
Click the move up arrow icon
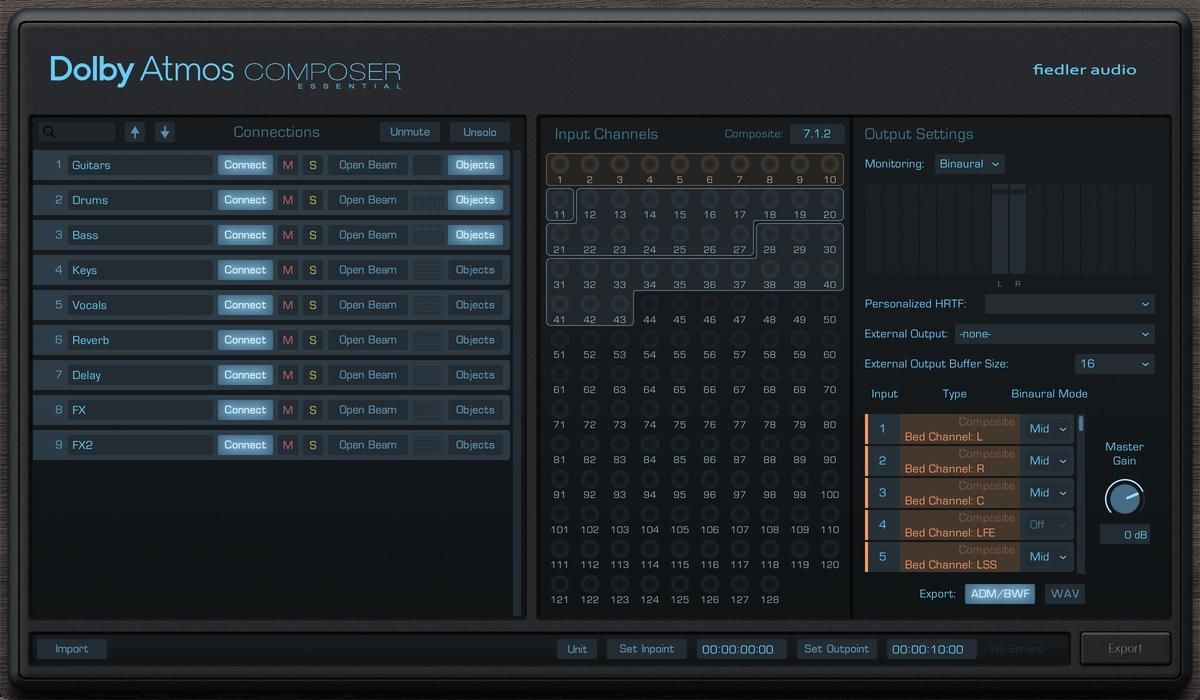tap(135, 132)
